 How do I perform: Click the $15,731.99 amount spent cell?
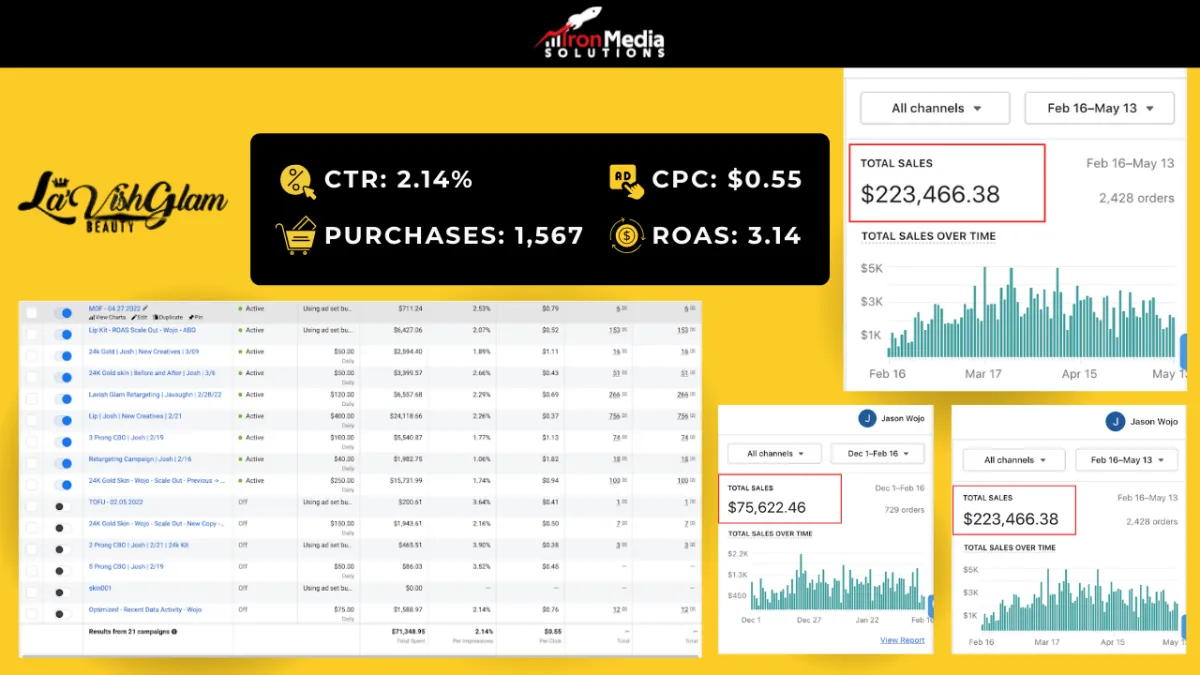click(x=405, y=481)
